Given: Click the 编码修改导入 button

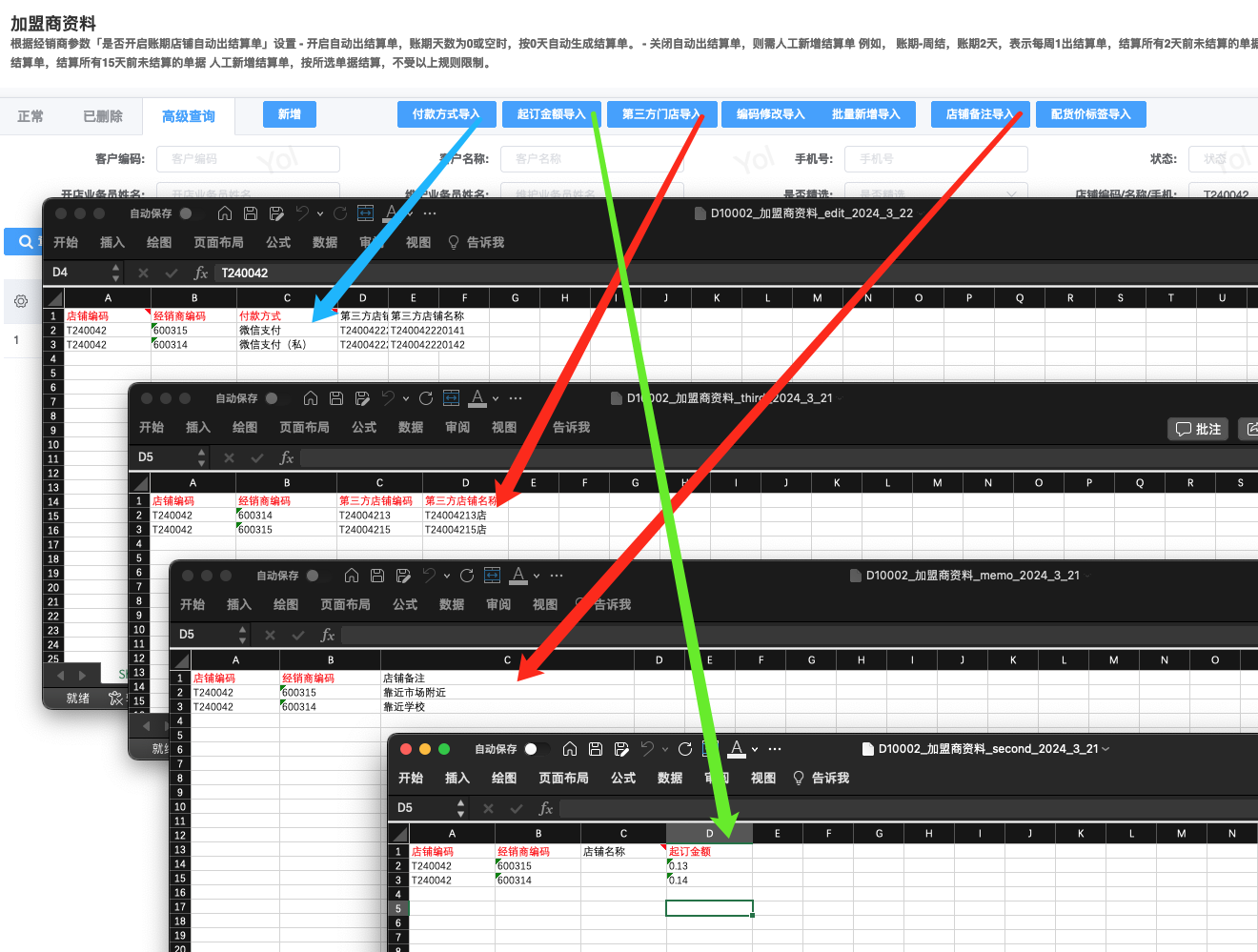Looking at the screenshot, I should [x=770, y=114].
